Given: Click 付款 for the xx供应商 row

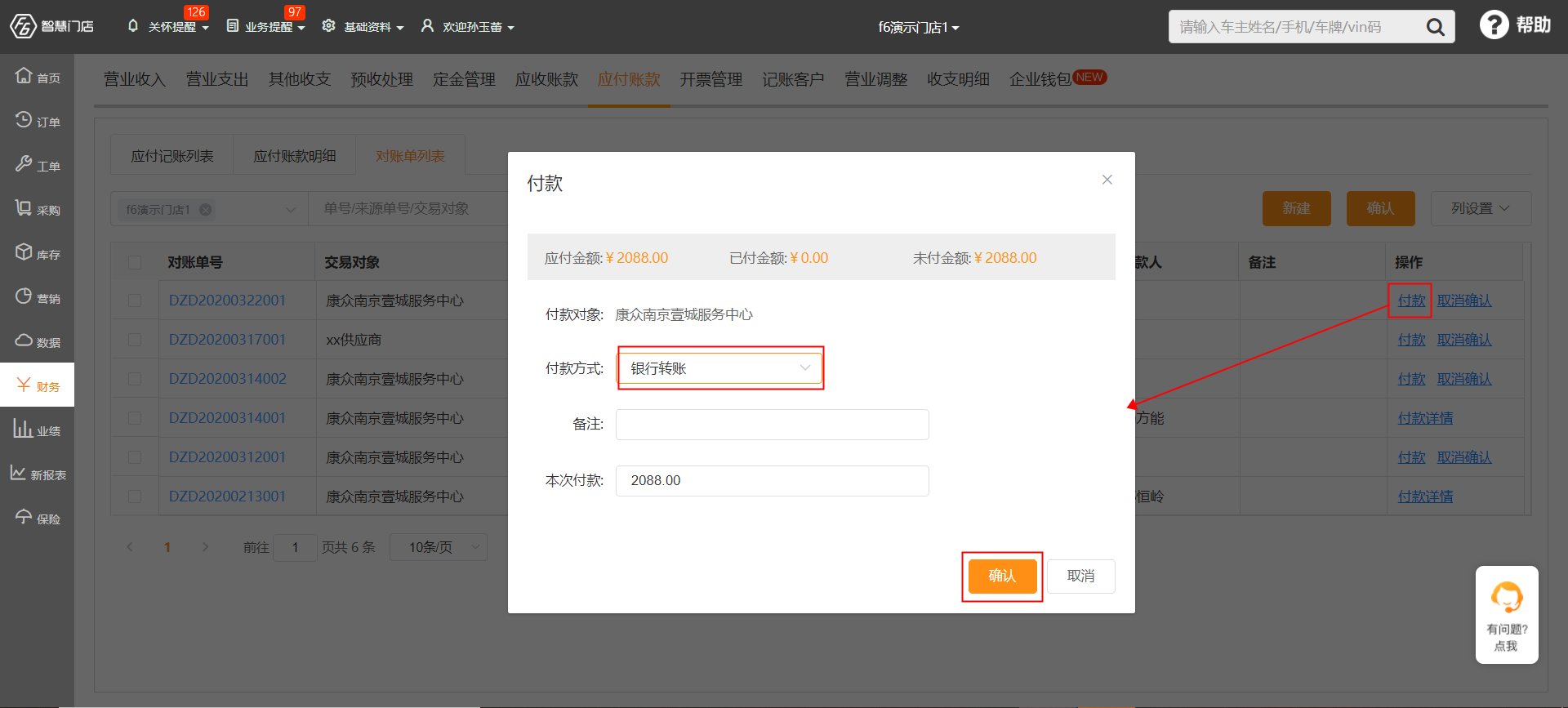Looking at the screenshot, I should pos(1411,340).
